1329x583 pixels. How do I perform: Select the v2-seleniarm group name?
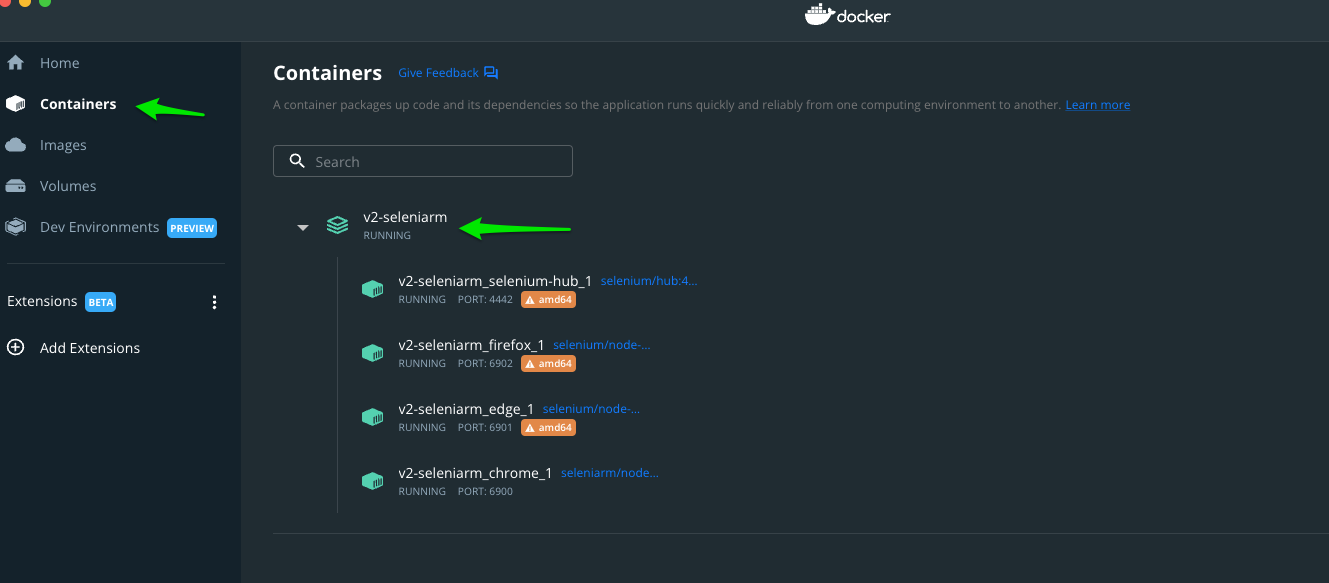pos(405,217)
